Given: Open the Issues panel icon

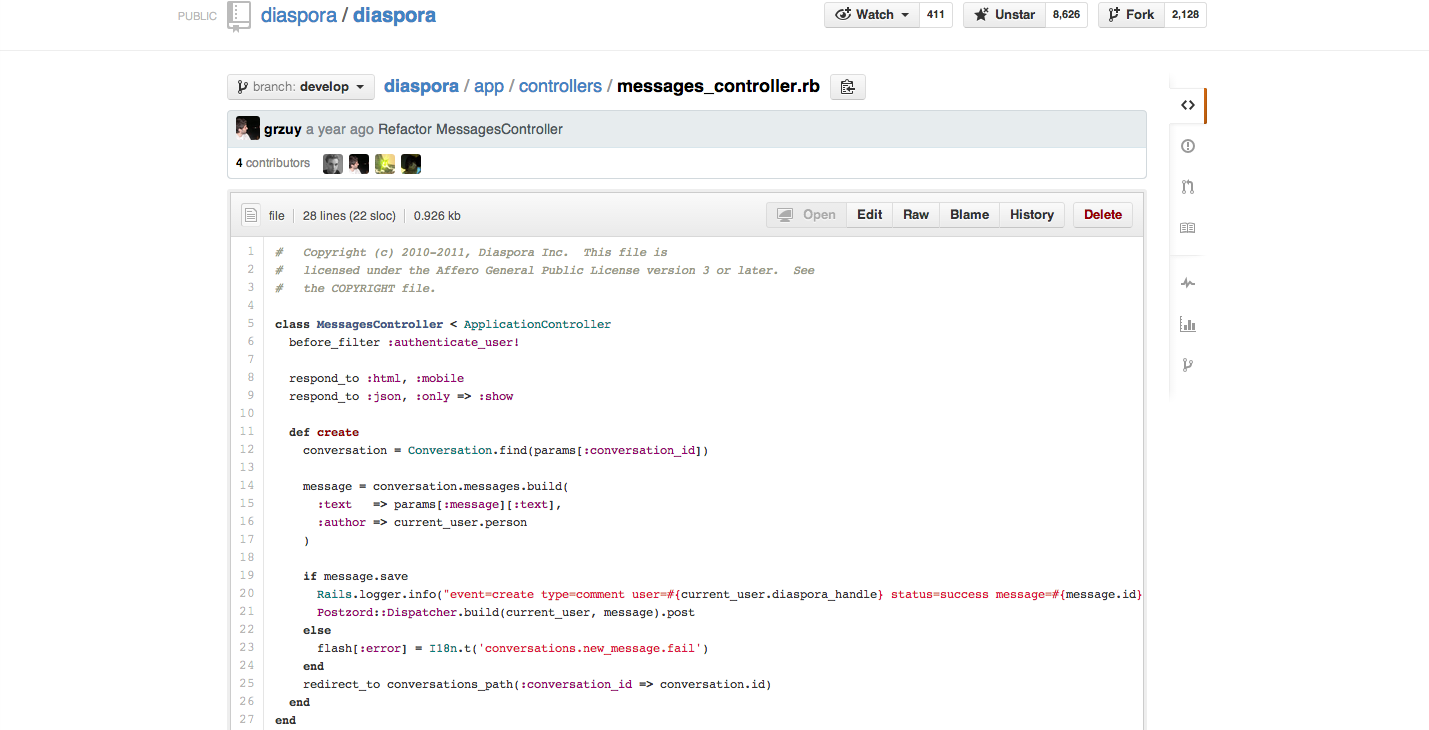Looking at the screenshot, I should pos(1187,145).
